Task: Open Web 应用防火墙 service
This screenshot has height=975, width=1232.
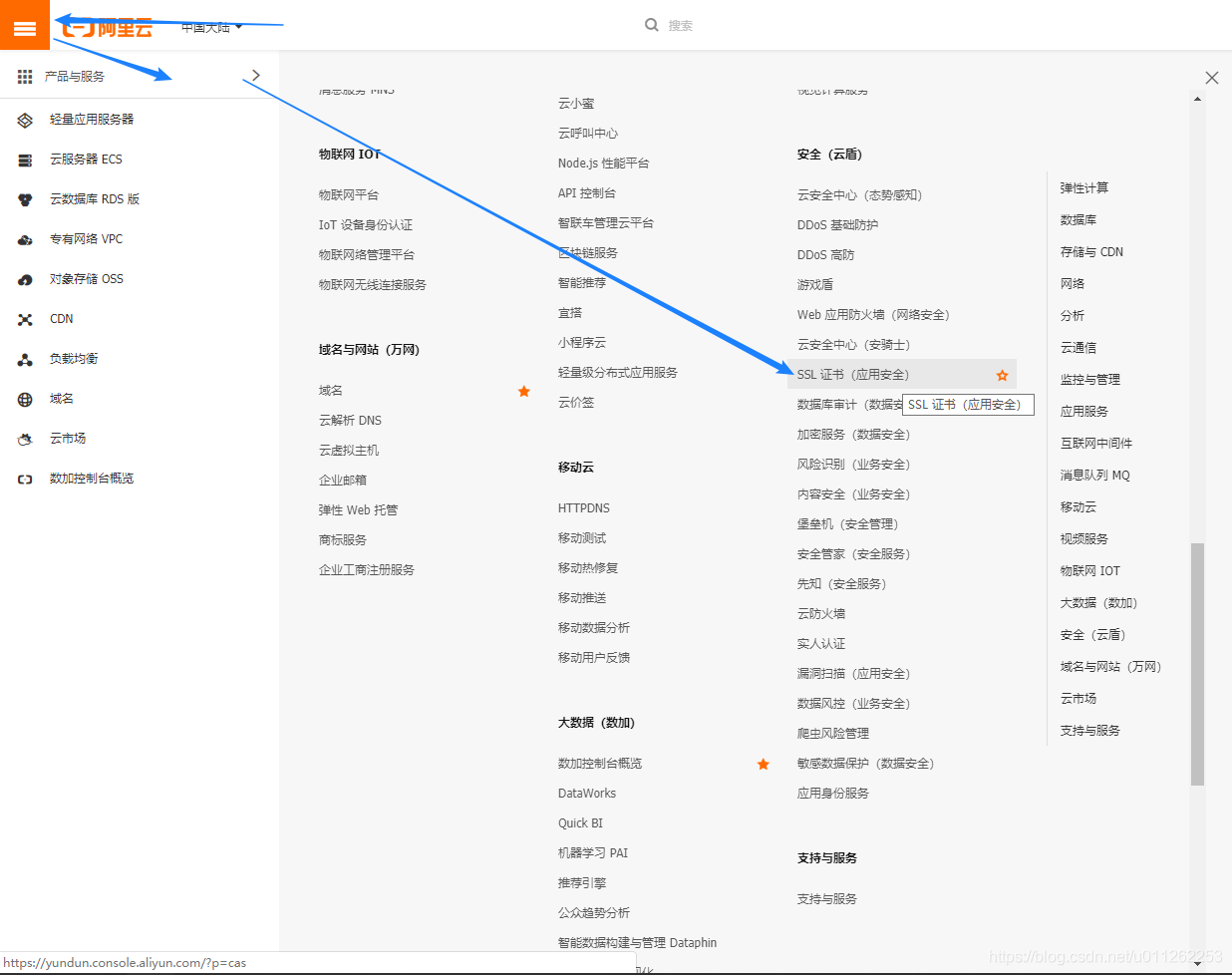Action: click(x=873, y=315)
